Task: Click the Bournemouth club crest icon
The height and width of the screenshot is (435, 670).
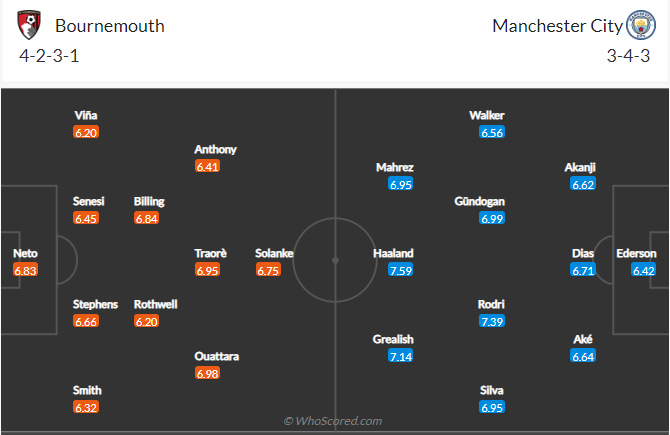Action: point(30,24)
